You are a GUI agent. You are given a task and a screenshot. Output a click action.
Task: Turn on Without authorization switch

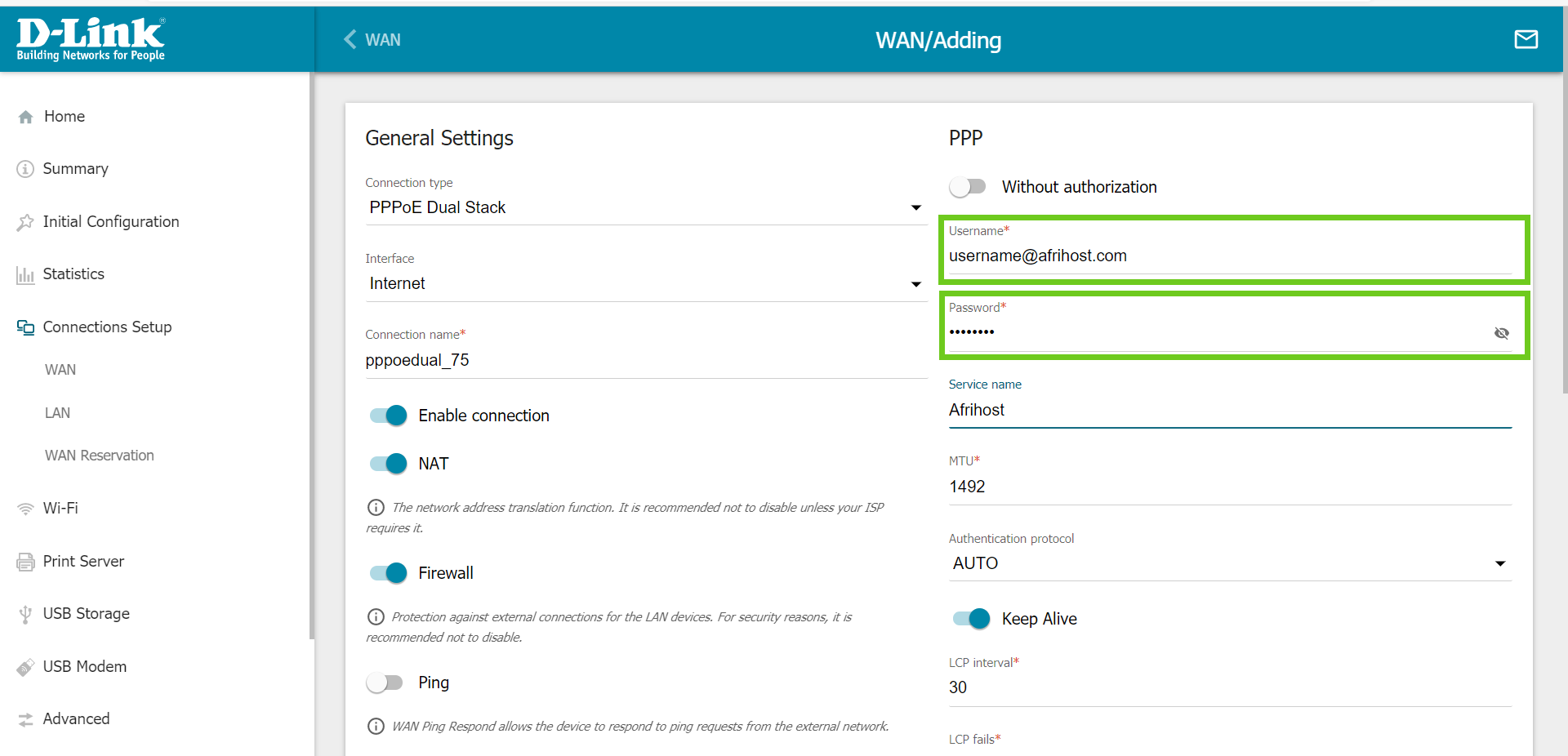point(968,187)
